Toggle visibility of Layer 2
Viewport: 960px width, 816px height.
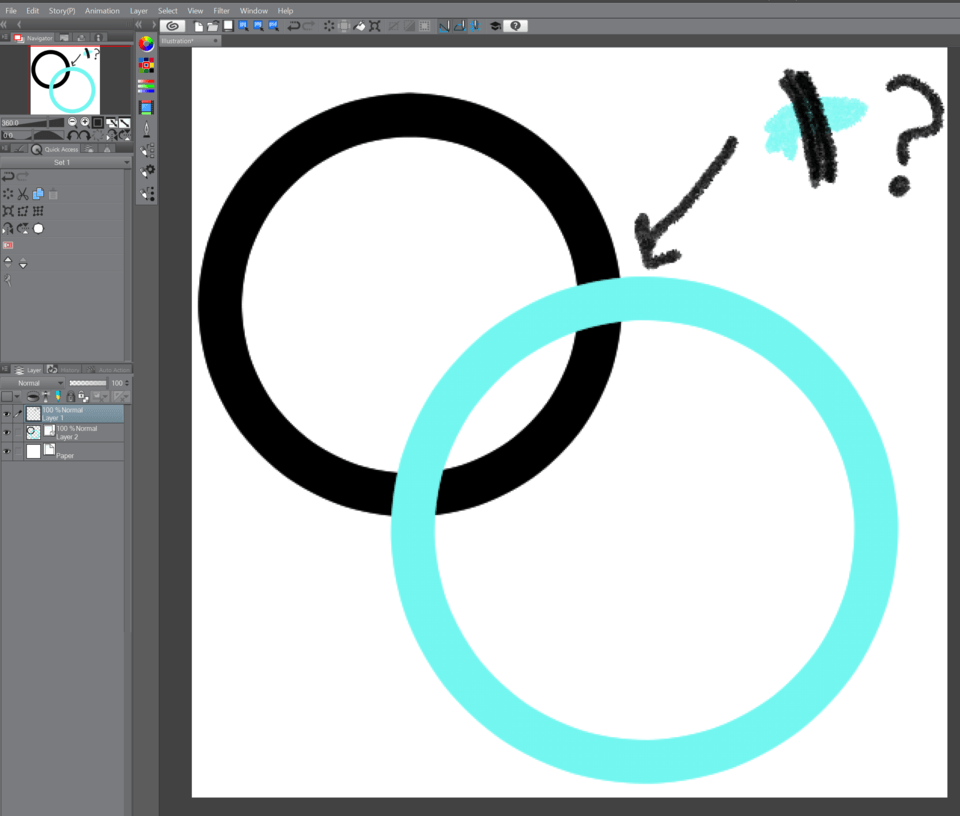[x=6, y=432]
